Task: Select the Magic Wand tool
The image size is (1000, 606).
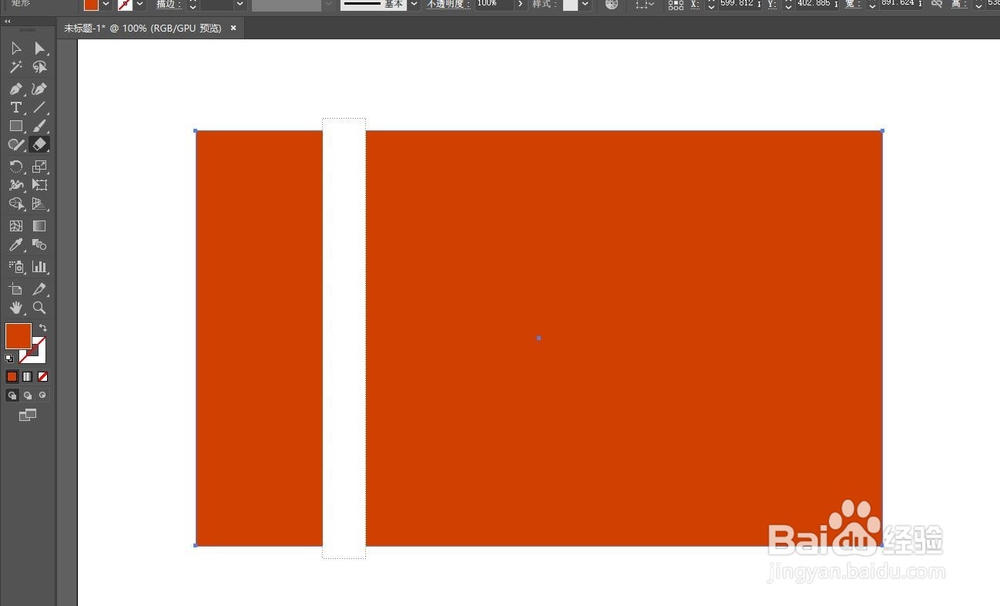Action: point(16,67)
